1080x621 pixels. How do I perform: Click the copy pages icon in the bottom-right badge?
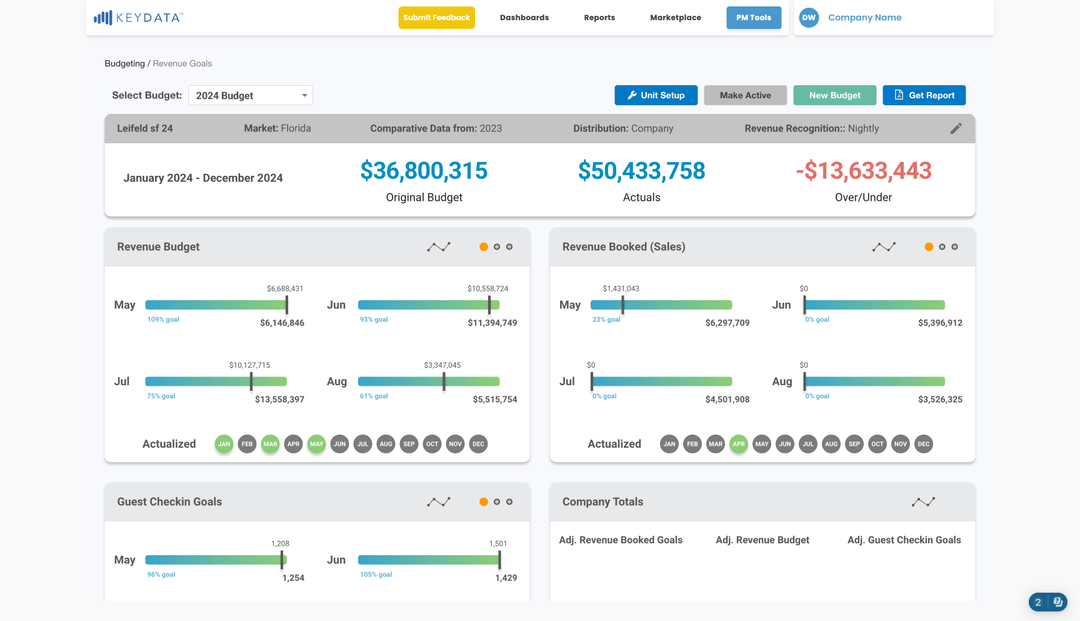(1060, 602)
